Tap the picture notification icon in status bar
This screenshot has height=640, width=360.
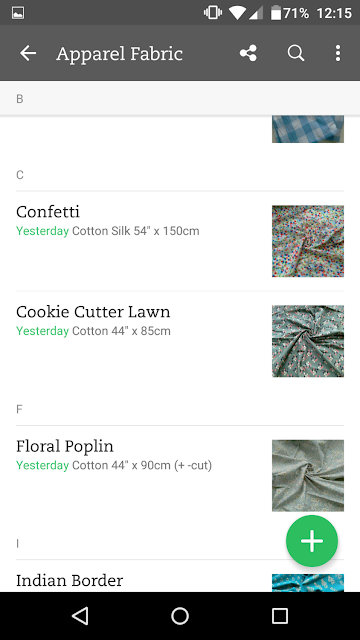(x=18, y=13)
